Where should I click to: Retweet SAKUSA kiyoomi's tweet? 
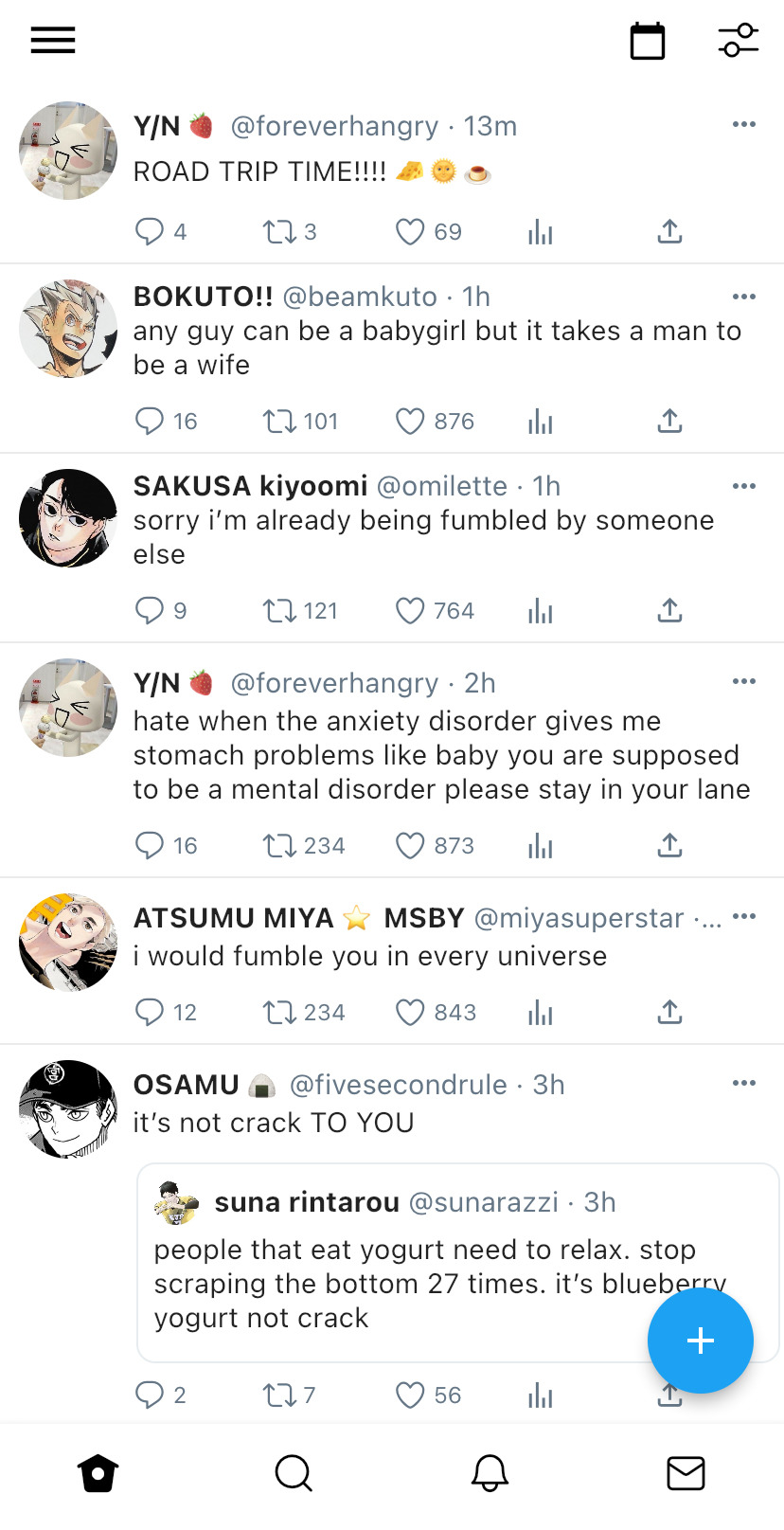click(279, 611)
